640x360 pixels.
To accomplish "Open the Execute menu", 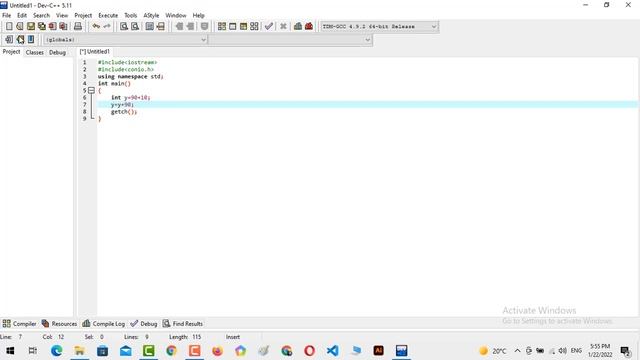I will (108, 16).
